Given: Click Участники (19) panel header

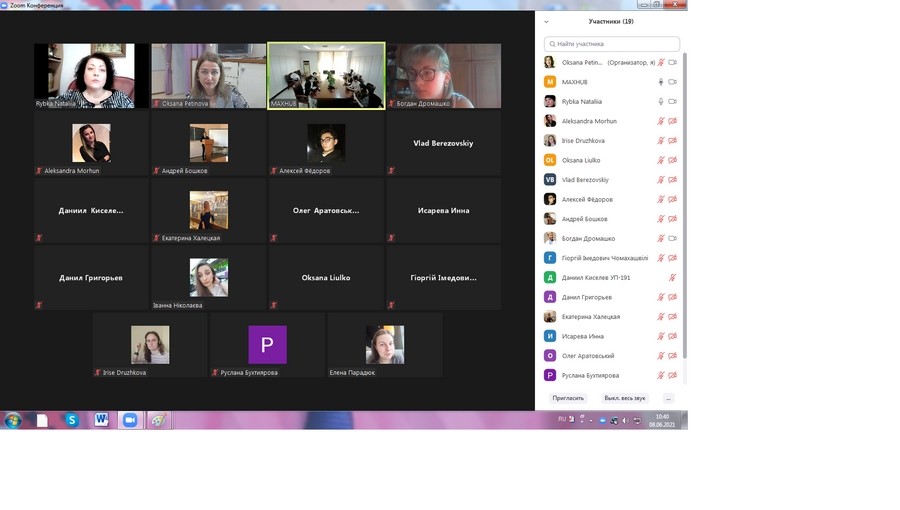Looking at the screenshot, I should pyautogui.click(x=611, y=22).
